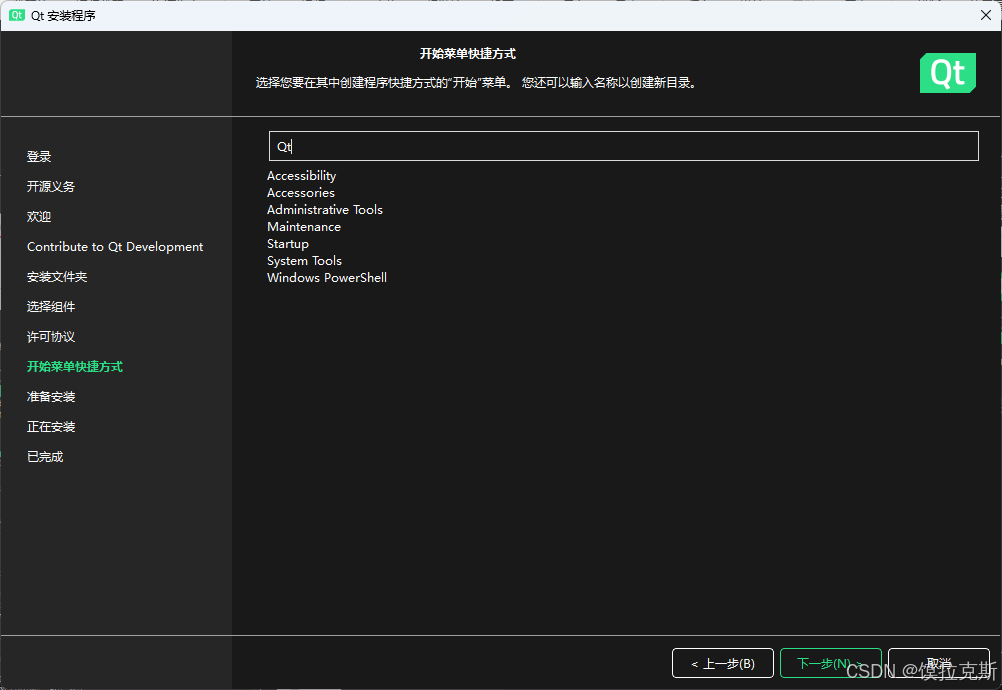The width and height of the screenshot is (1002, 690).
Task: Click the 开源义务 step in the sidebar
Action: point(50,187)
